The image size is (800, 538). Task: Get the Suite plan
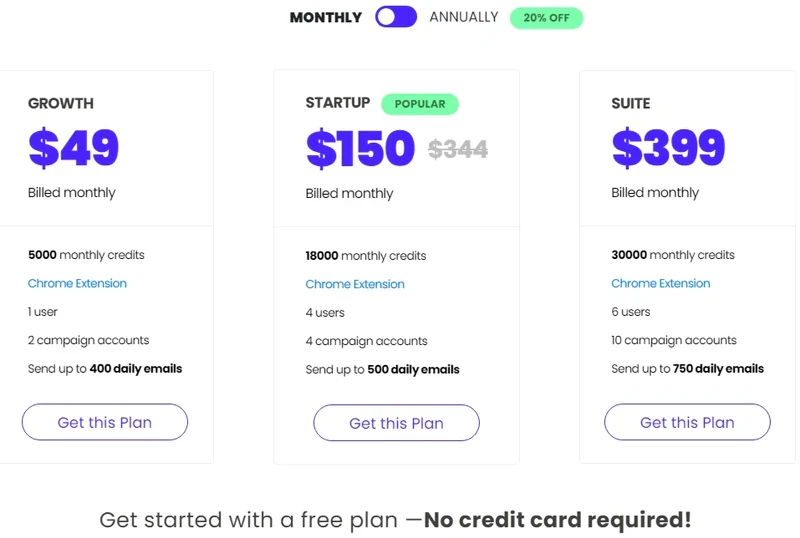[x=687, y=422]
